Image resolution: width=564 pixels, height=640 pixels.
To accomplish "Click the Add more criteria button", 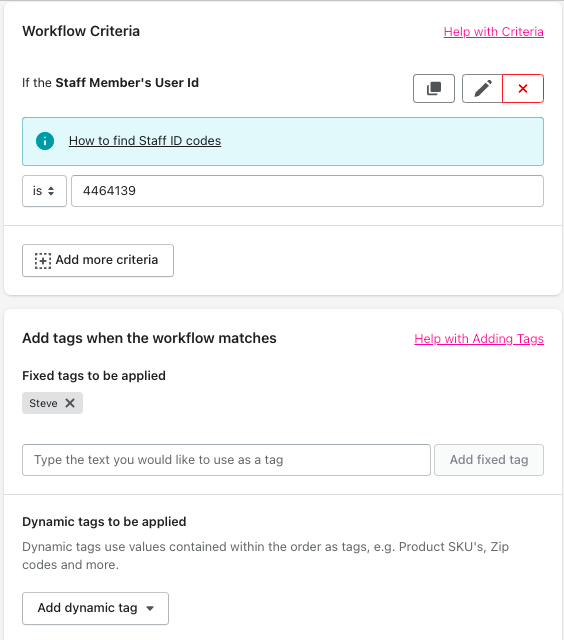I will click(x=98, y=260).
